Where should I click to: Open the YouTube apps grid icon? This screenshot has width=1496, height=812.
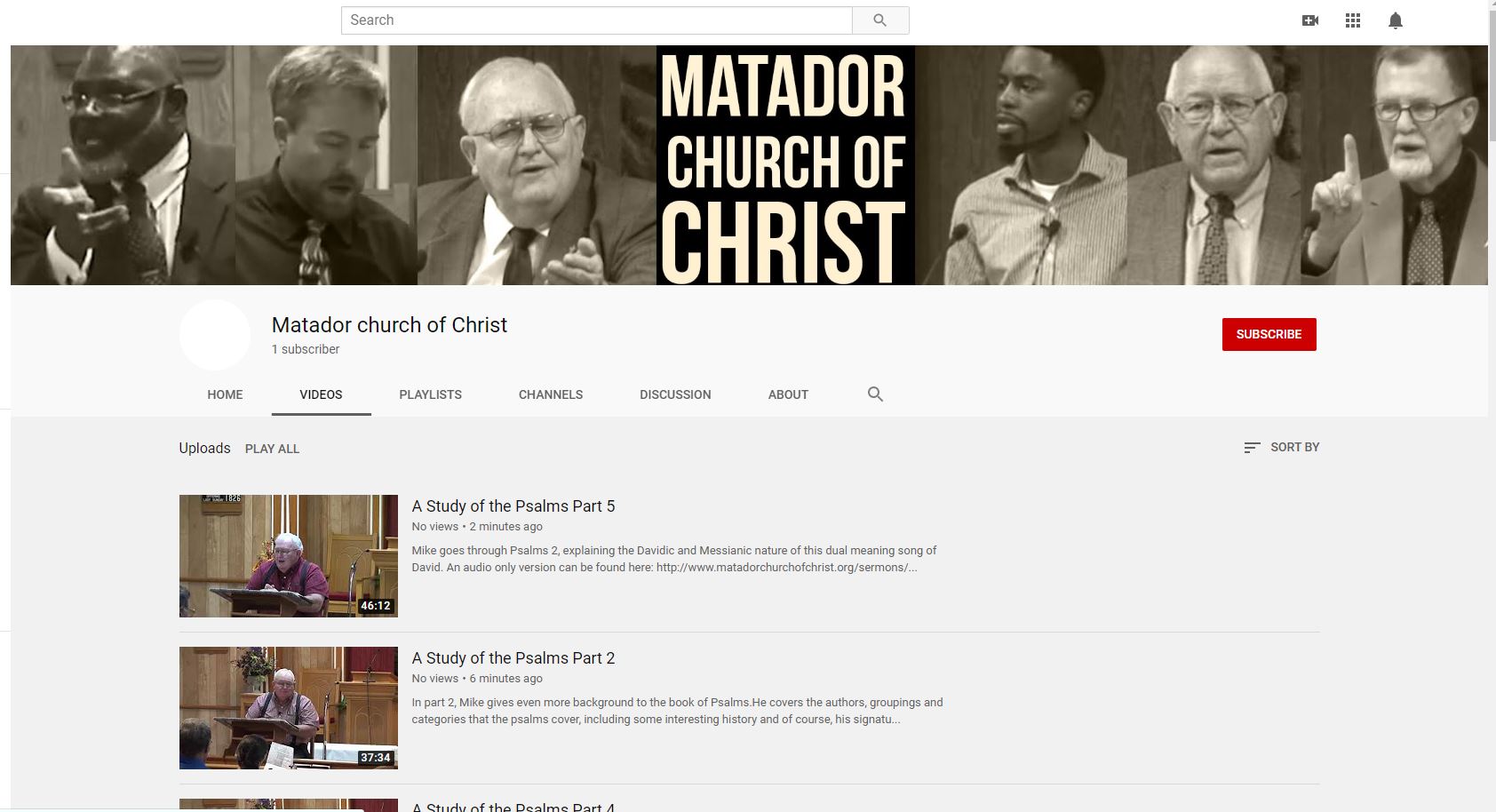[x=1353, y=20]
